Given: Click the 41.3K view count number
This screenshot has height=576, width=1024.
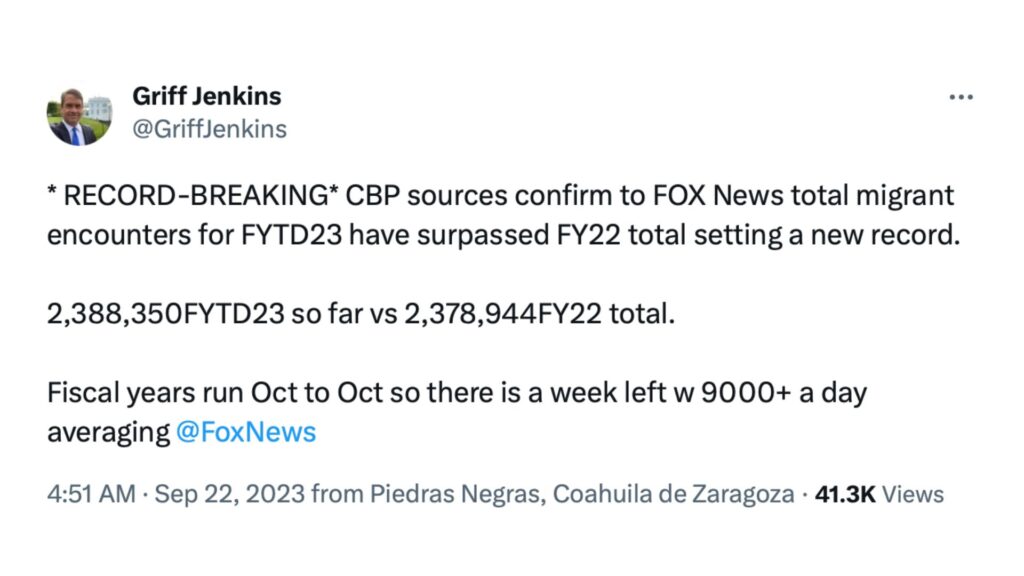Looking at the screenshot, I should (x=846, y=494).
